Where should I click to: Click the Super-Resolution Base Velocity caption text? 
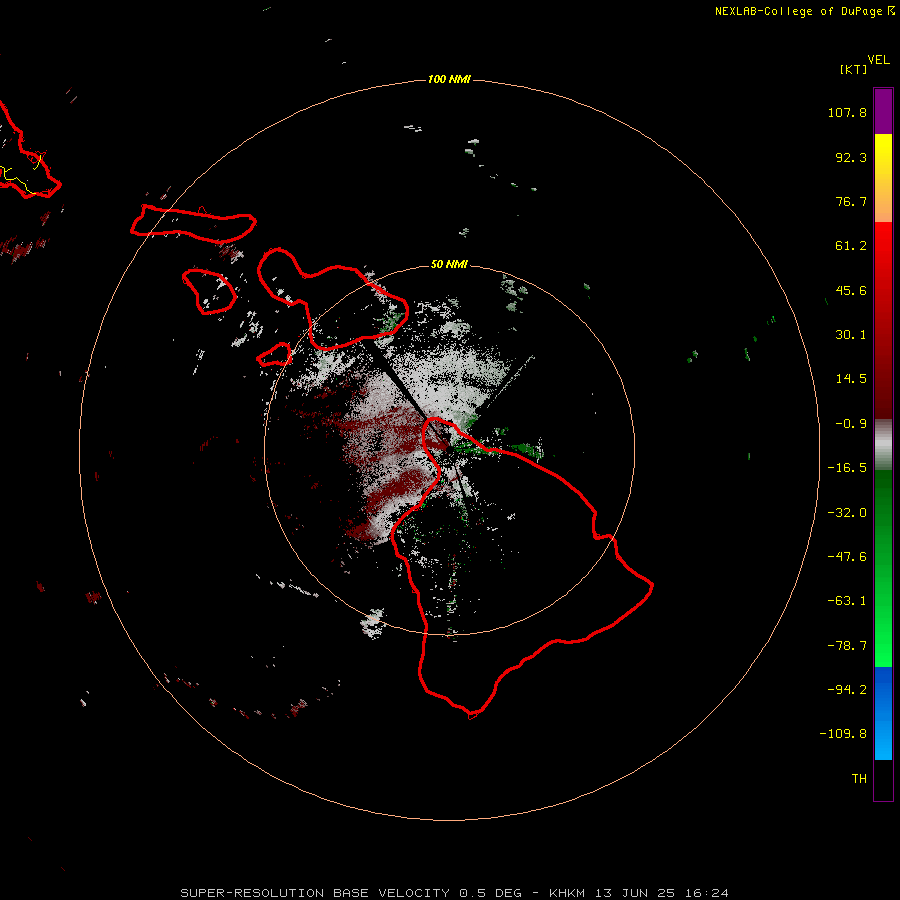455,893
